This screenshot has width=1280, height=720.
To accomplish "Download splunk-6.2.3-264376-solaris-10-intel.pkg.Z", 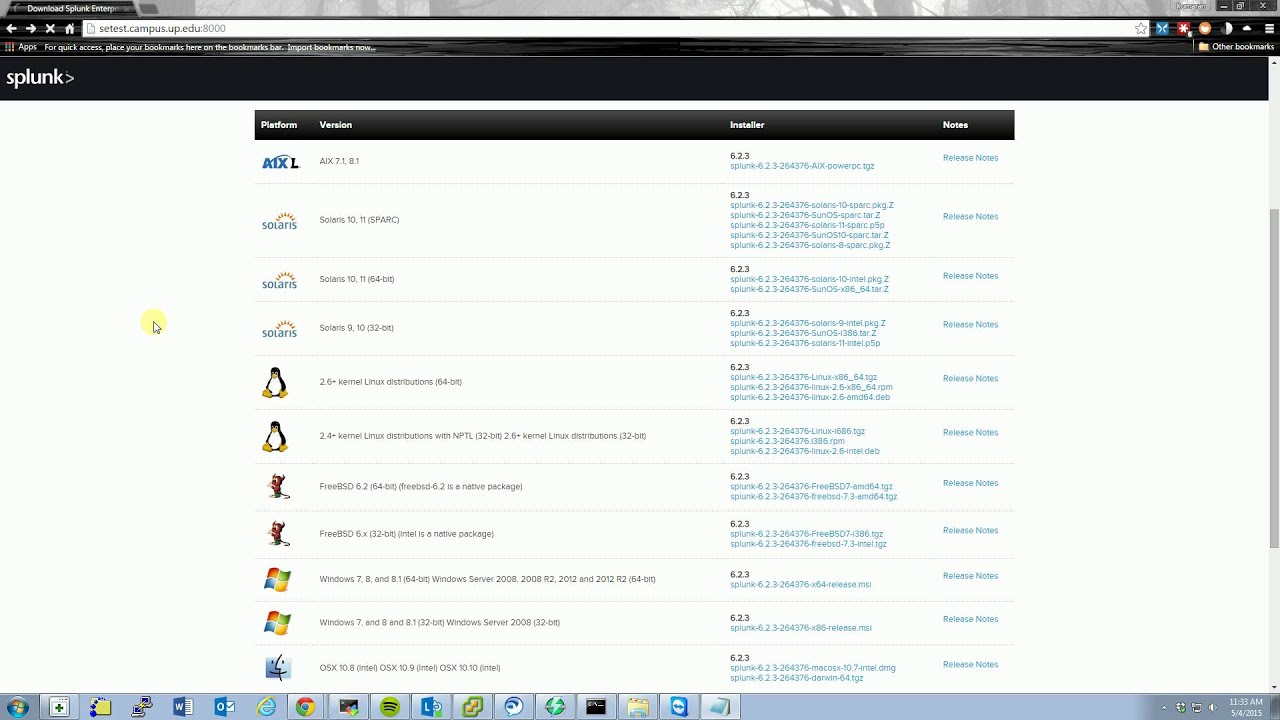I will 809,279.
